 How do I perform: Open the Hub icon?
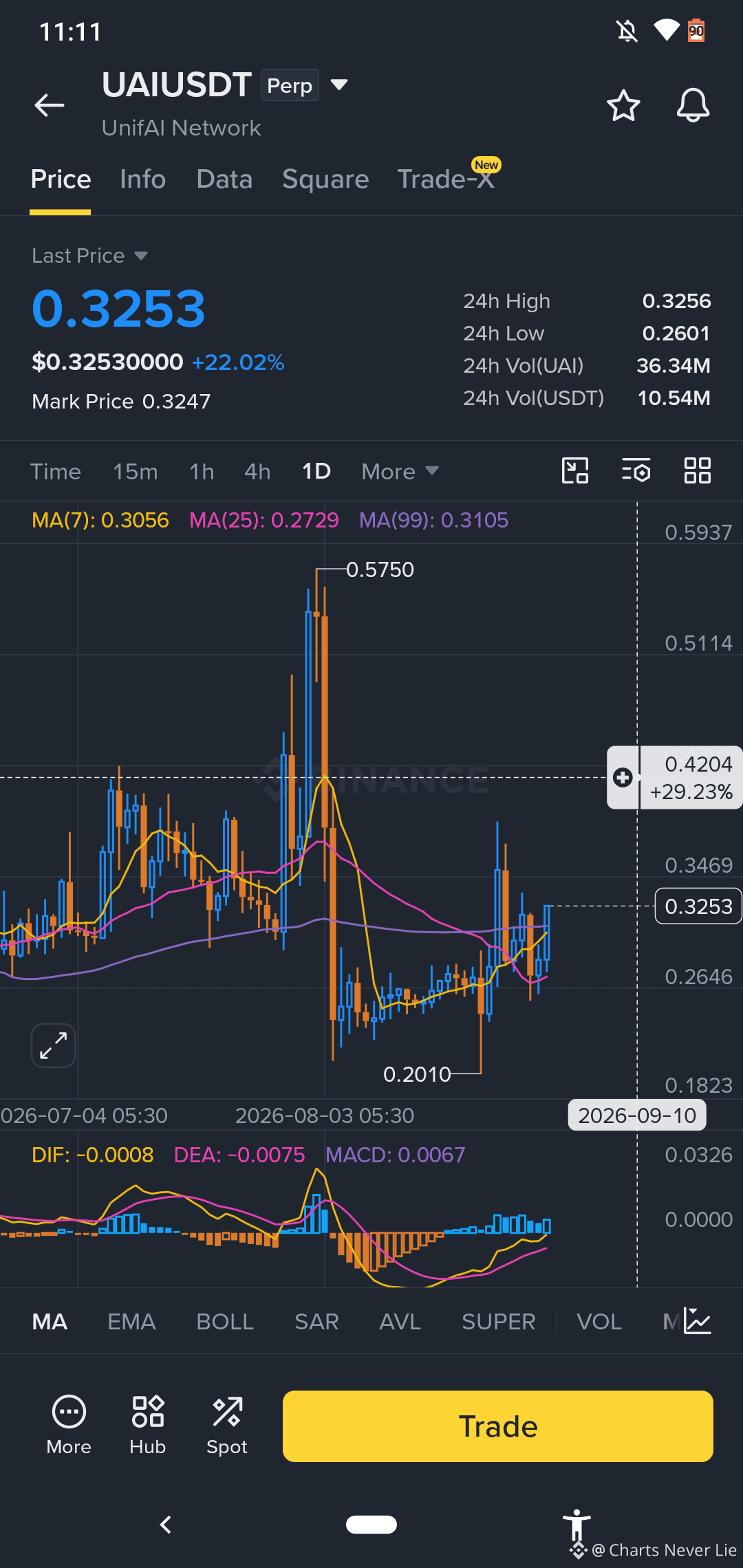pos(148,1425)
